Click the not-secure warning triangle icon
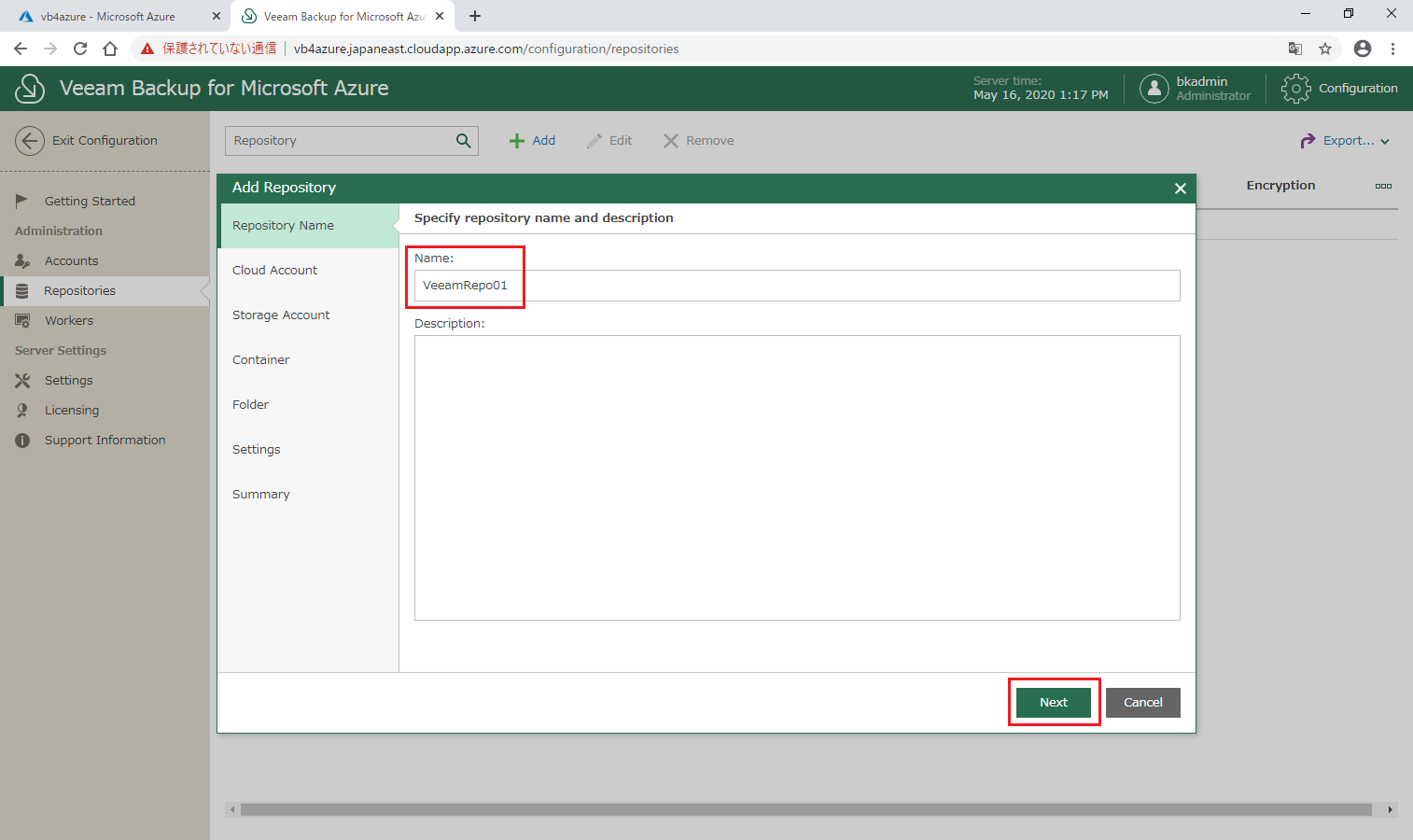Viewport: 1413px width, 840px height. 147,49
